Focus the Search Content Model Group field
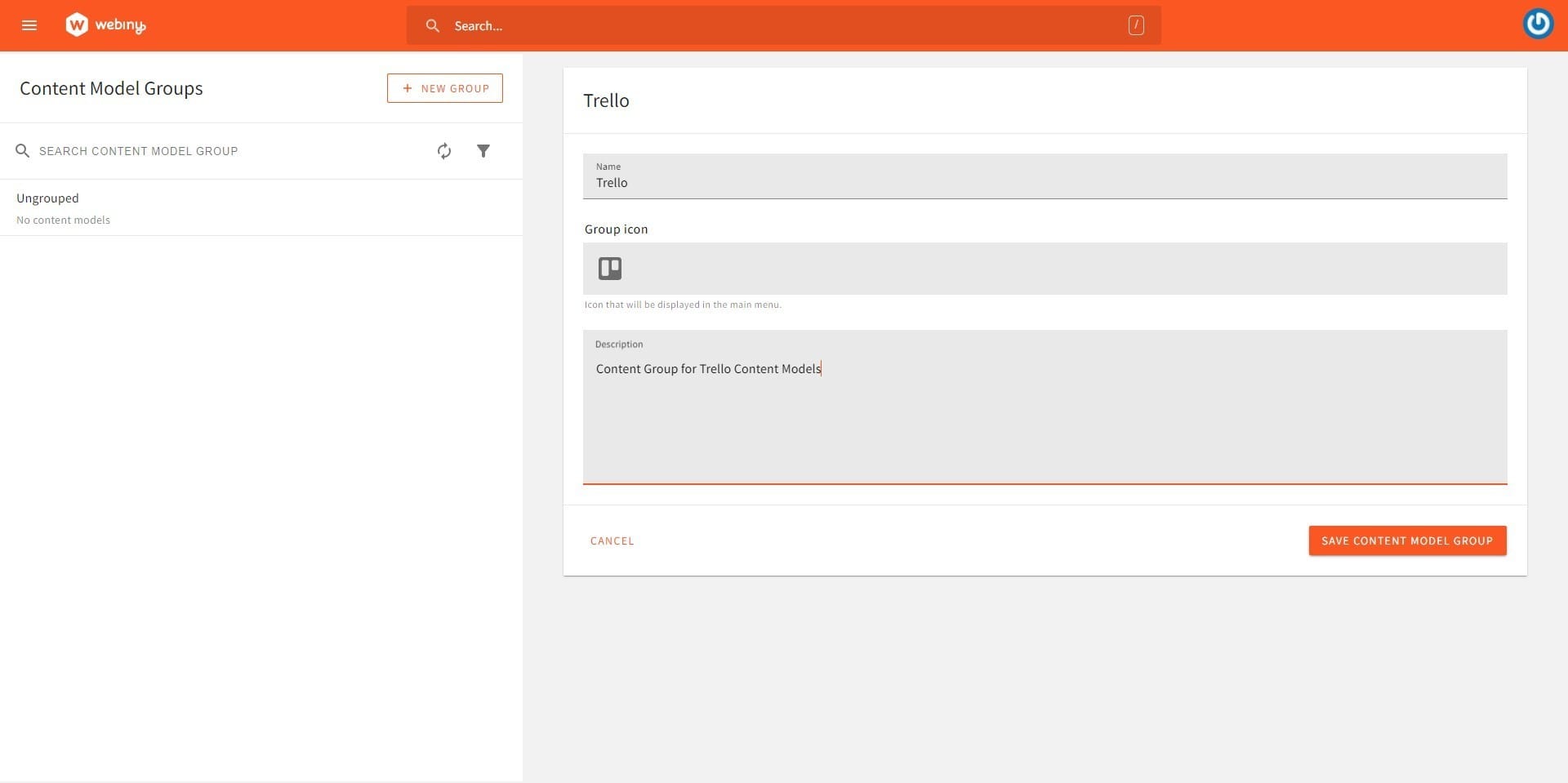The image size is (1568, 783). [229, 151]
